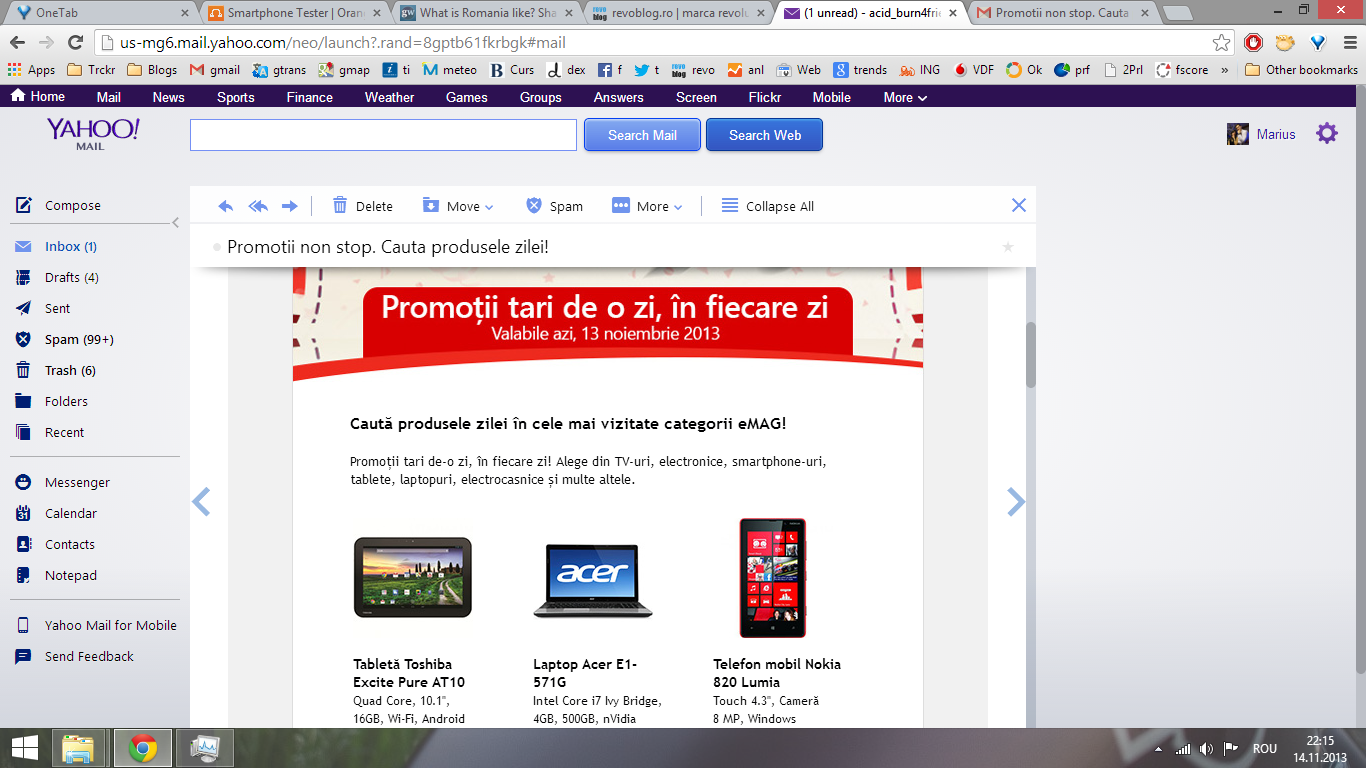
Task: Open the Windows Start button
Action: click(x=25, y=748)
